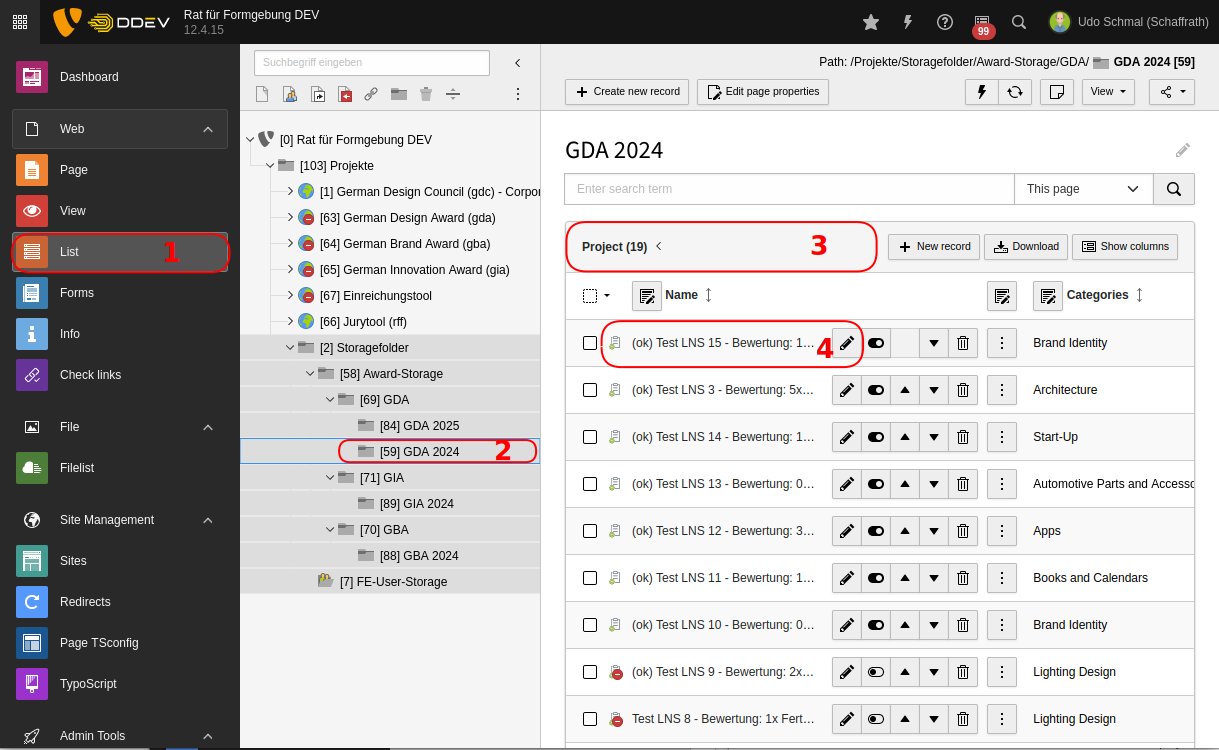This screenshot has width=1219, height=750.
Task: Tick the checkbox for Test LNS 14
Action: [x=590, y=437]
